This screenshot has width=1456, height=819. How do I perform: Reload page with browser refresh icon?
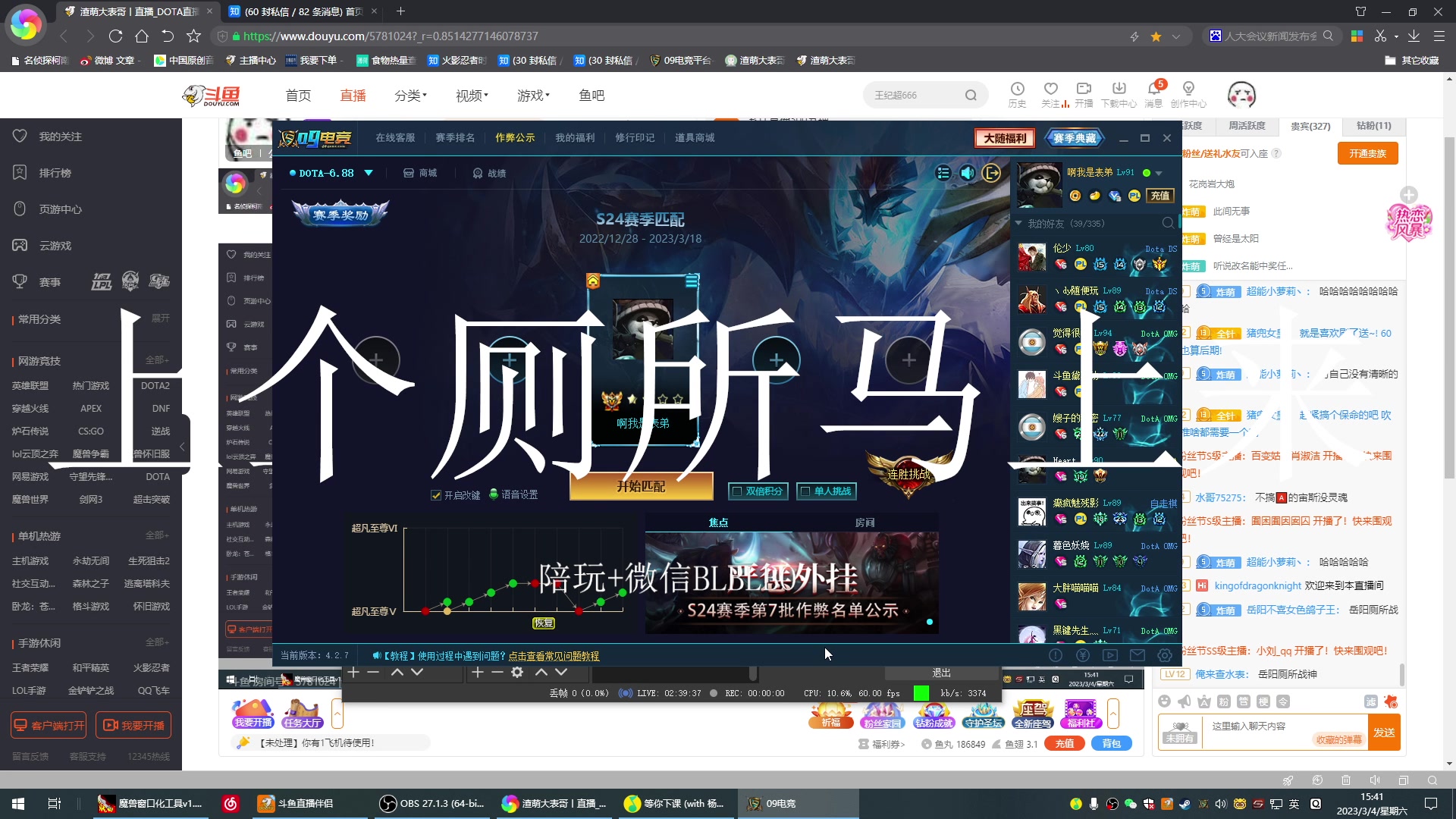[x=115, y=36]
